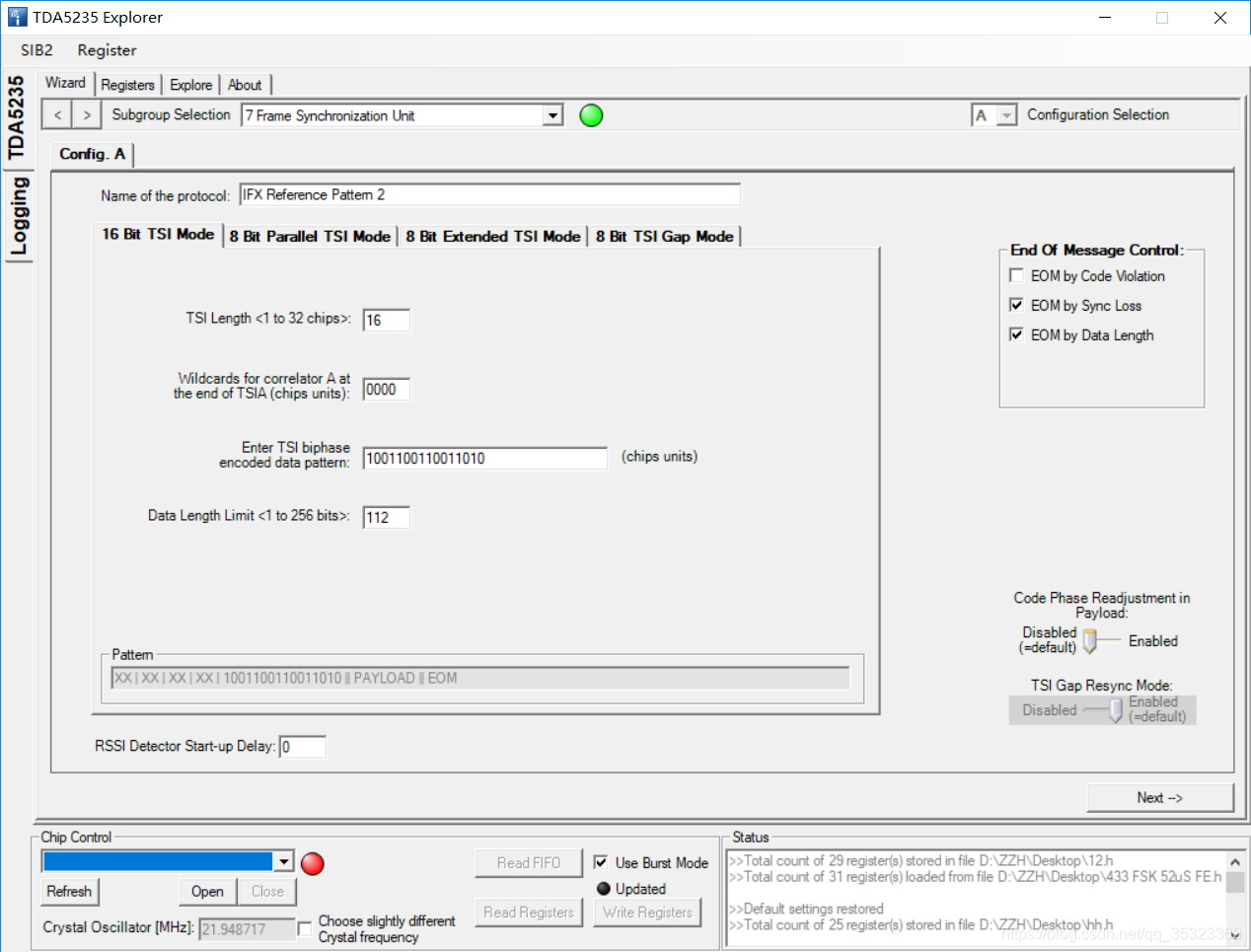Open the Subgroup Selection dropdown
This screenshot has height=952, width=1251.
click(553, 115)
